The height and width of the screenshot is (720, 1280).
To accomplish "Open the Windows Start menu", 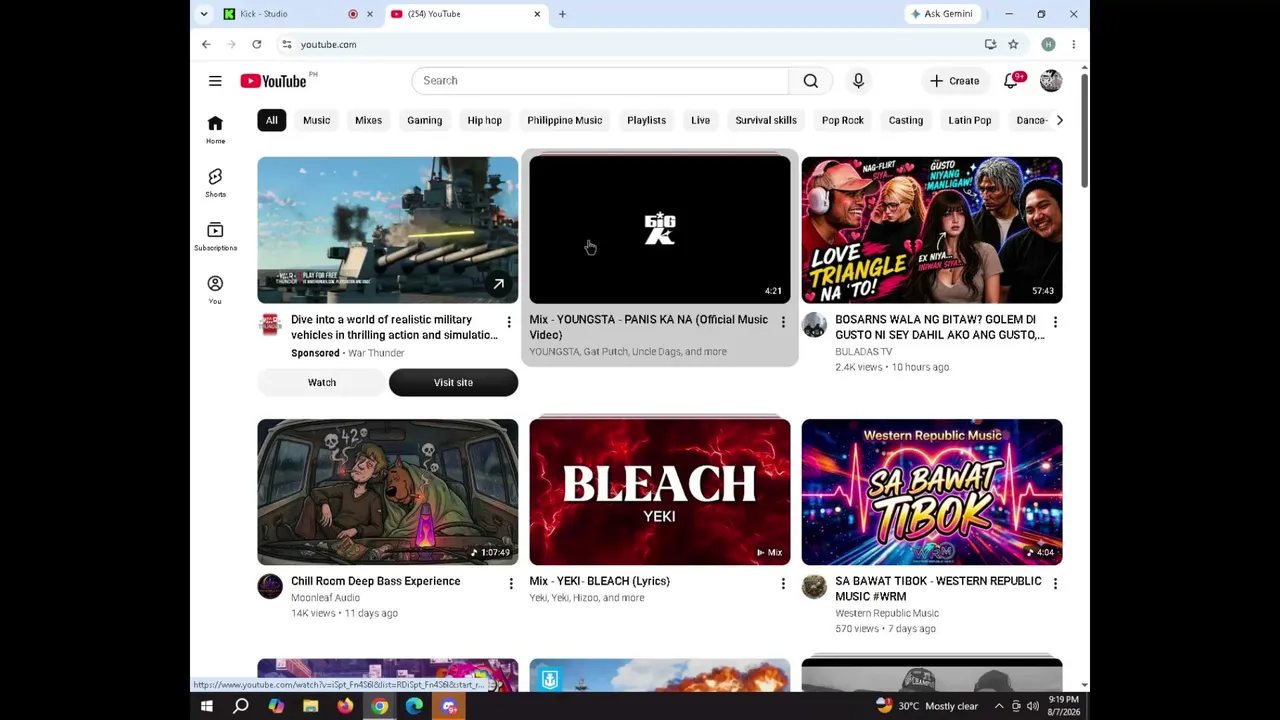I will click(207, 707).
